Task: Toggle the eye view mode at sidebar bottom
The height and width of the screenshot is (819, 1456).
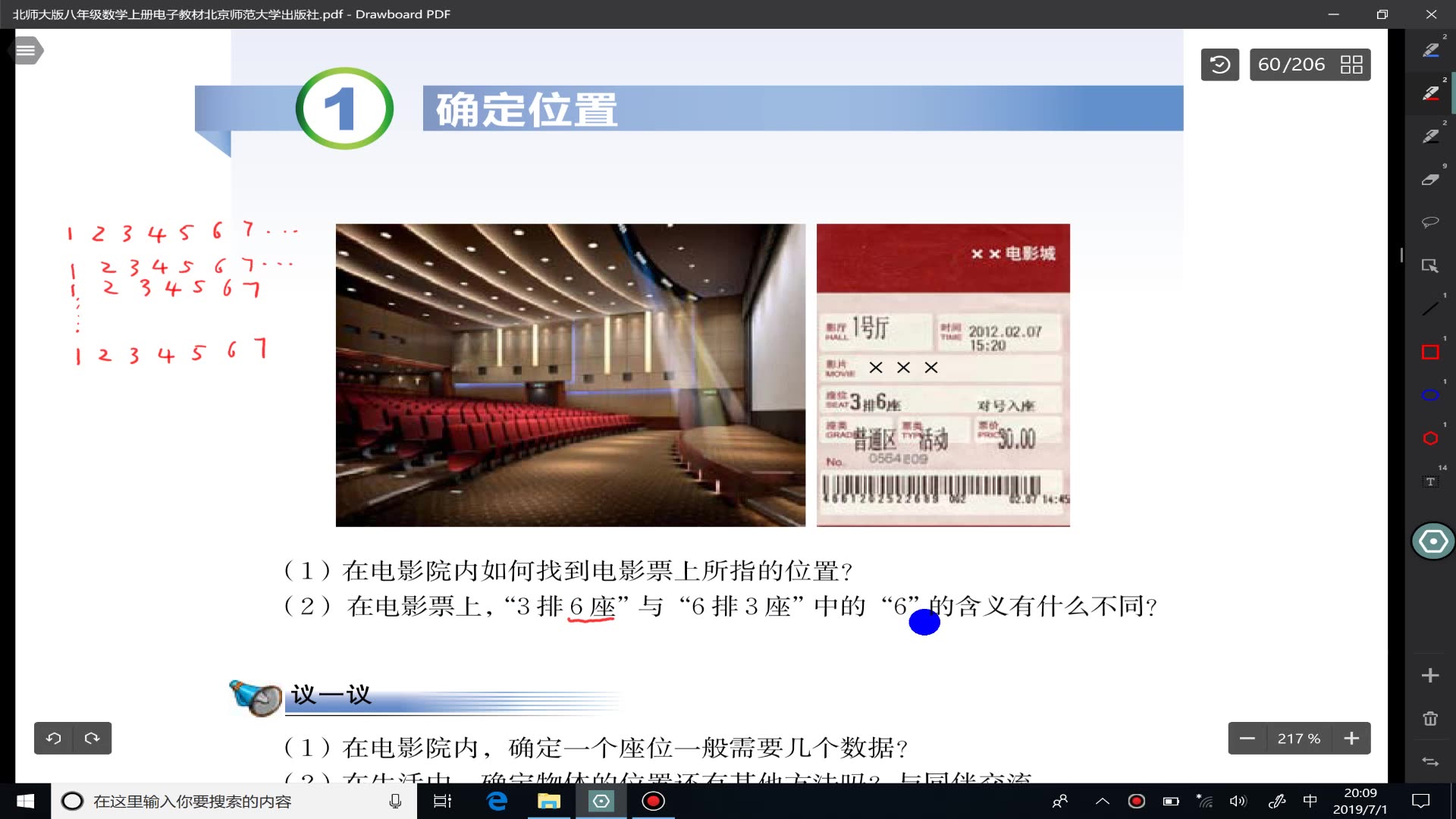Action: pyautogui.click(x=1432, y=541)
